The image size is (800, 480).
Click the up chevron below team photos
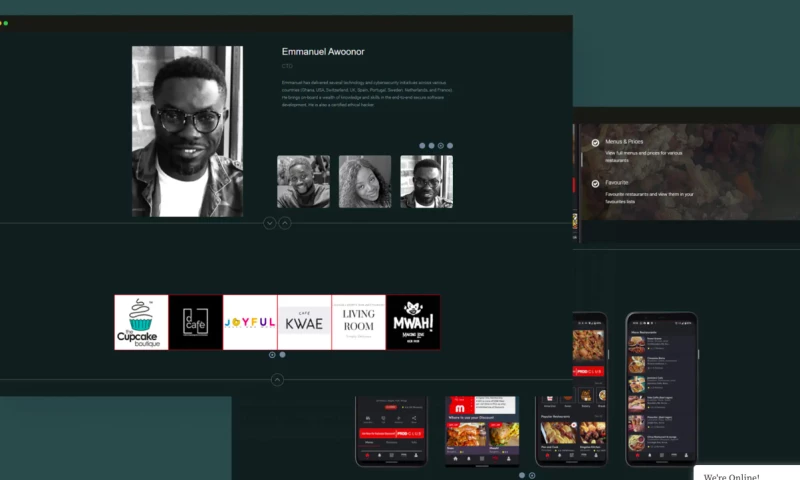(285, 223)
